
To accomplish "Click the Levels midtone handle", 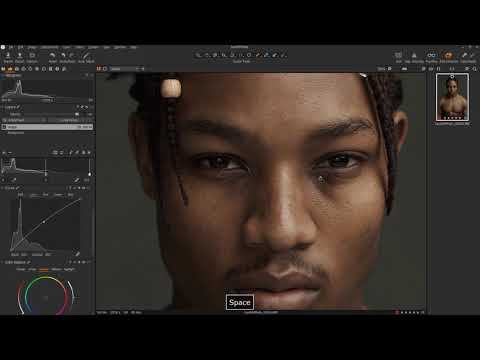I will tap(46, 174).
